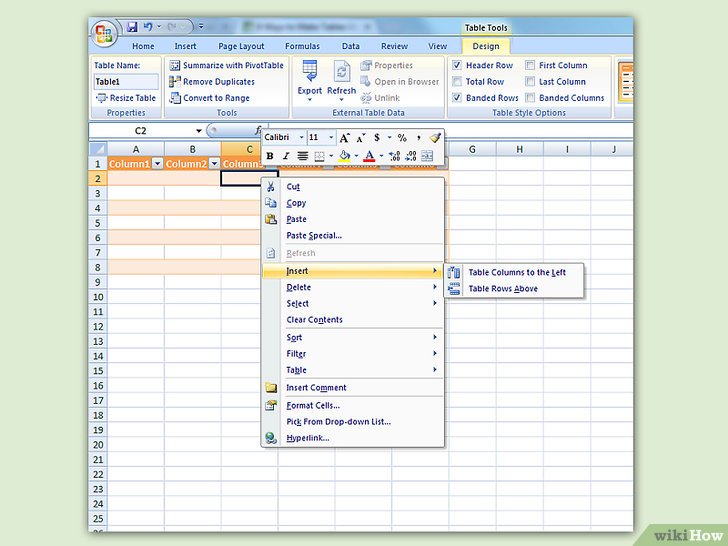Click the Format Painter brush
This screenshot has width=728, height=546.
click(x=435, y=138)
